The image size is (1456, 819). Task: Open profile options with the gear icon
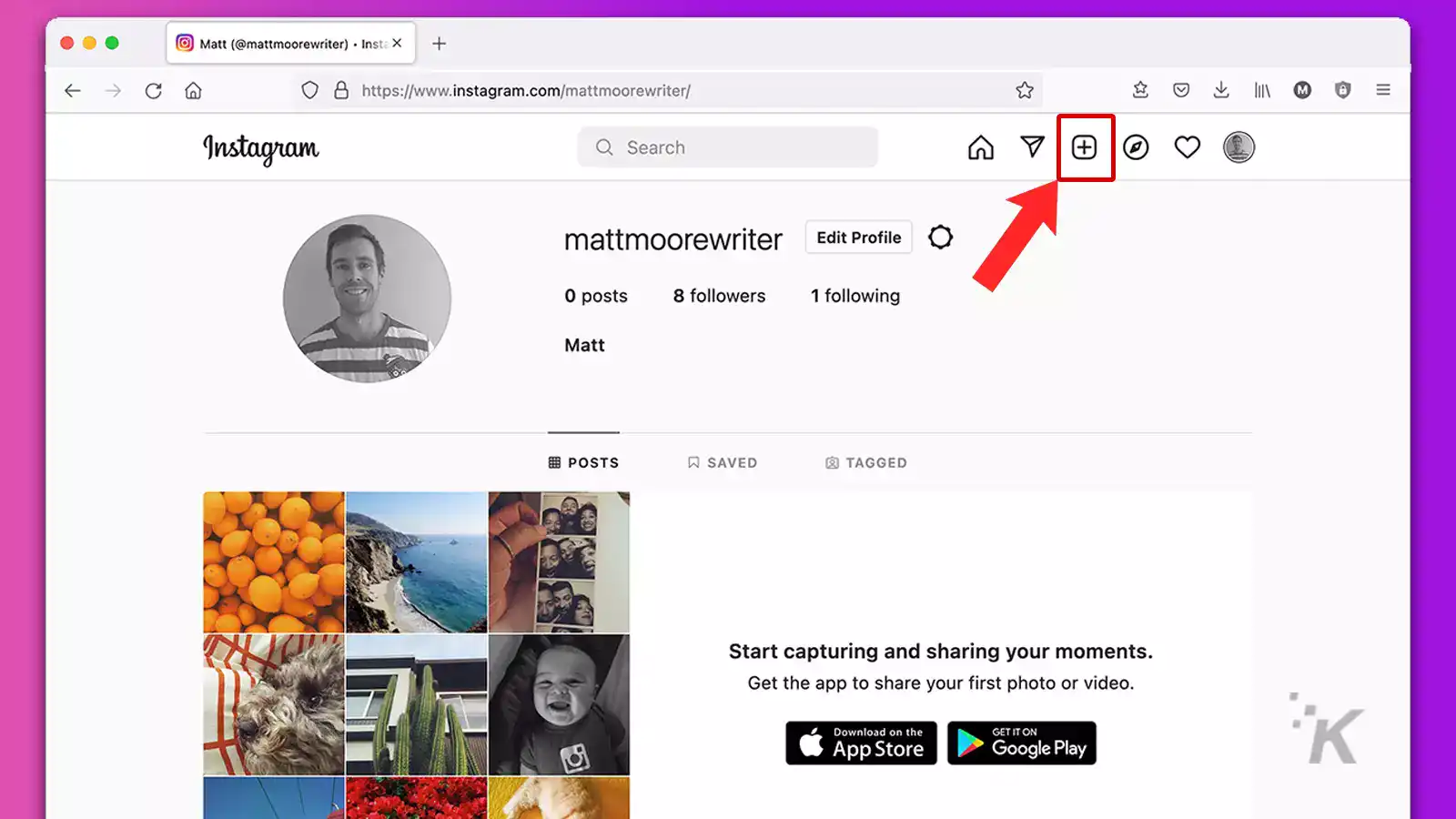[x=940, y=237]
